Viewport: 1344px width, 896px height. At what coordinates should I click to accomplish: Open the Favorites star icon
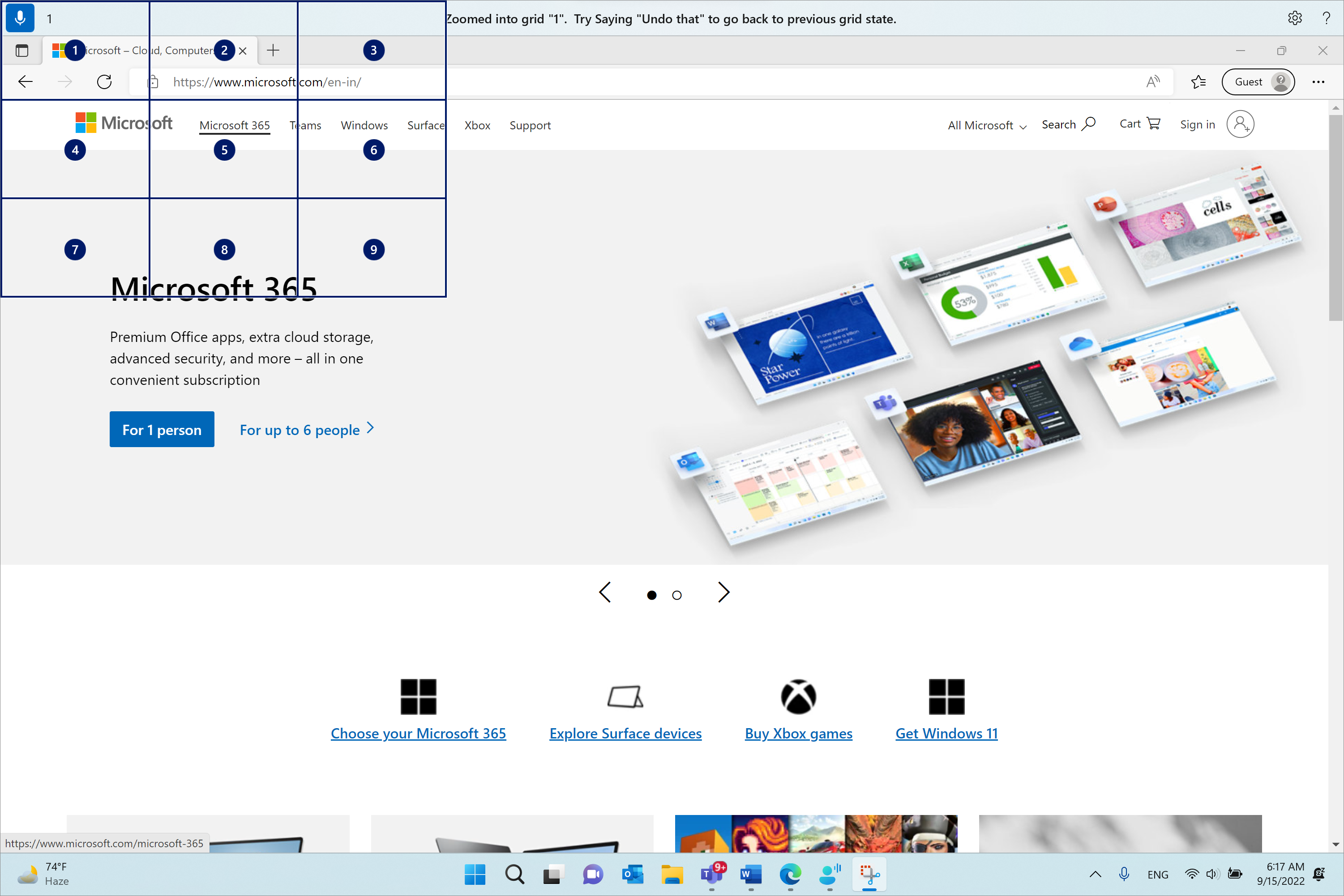click(x=1198, y=81)
